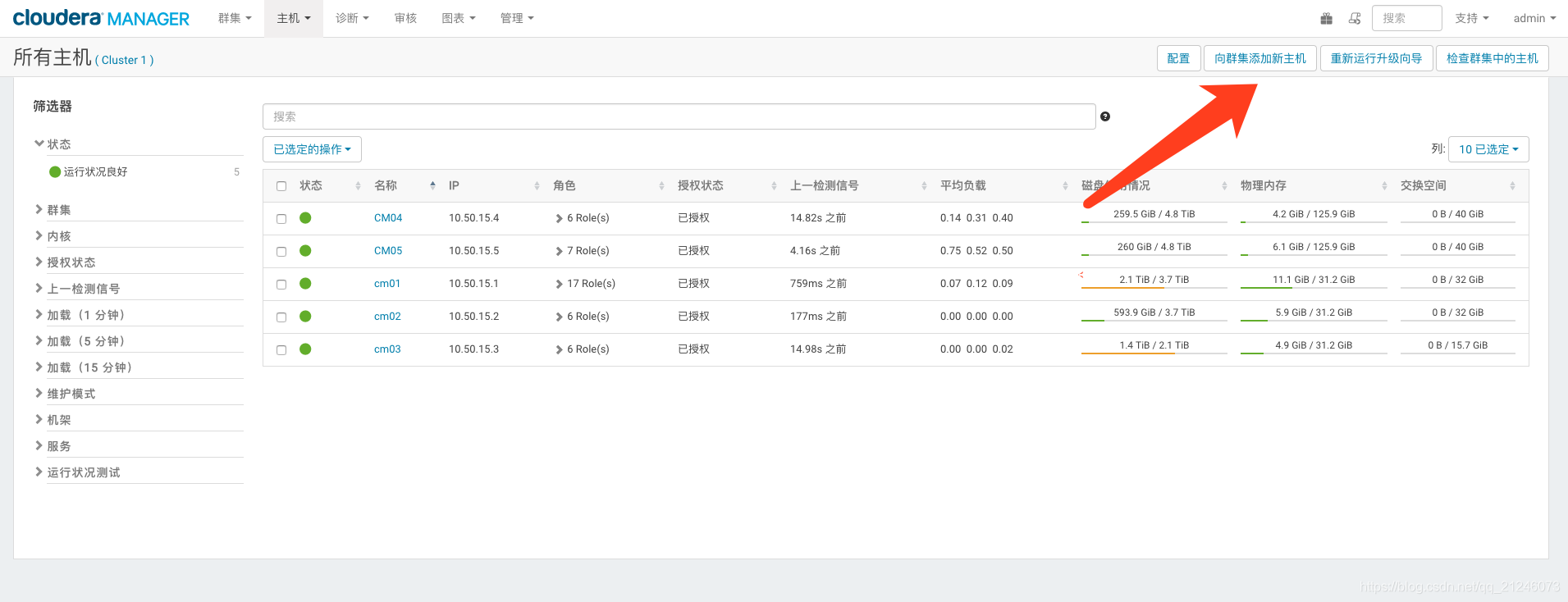This screenshot has width=1568, height=602.
Task: Expand roles list for cm01 (17 Roles)
Action: (586, 284)
